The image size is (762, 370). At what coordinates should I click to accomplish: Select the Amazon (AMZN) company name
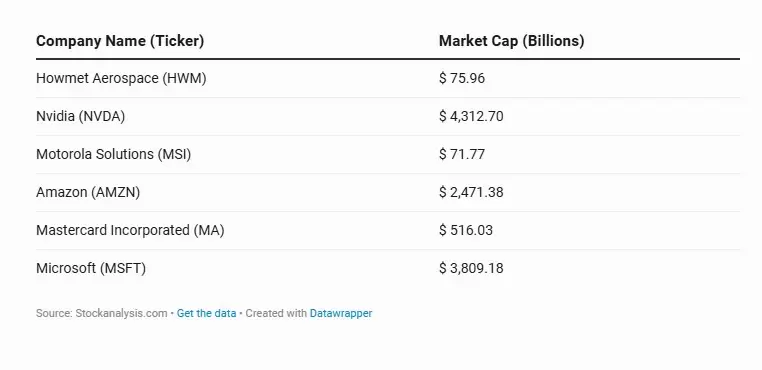click(88, 192)
